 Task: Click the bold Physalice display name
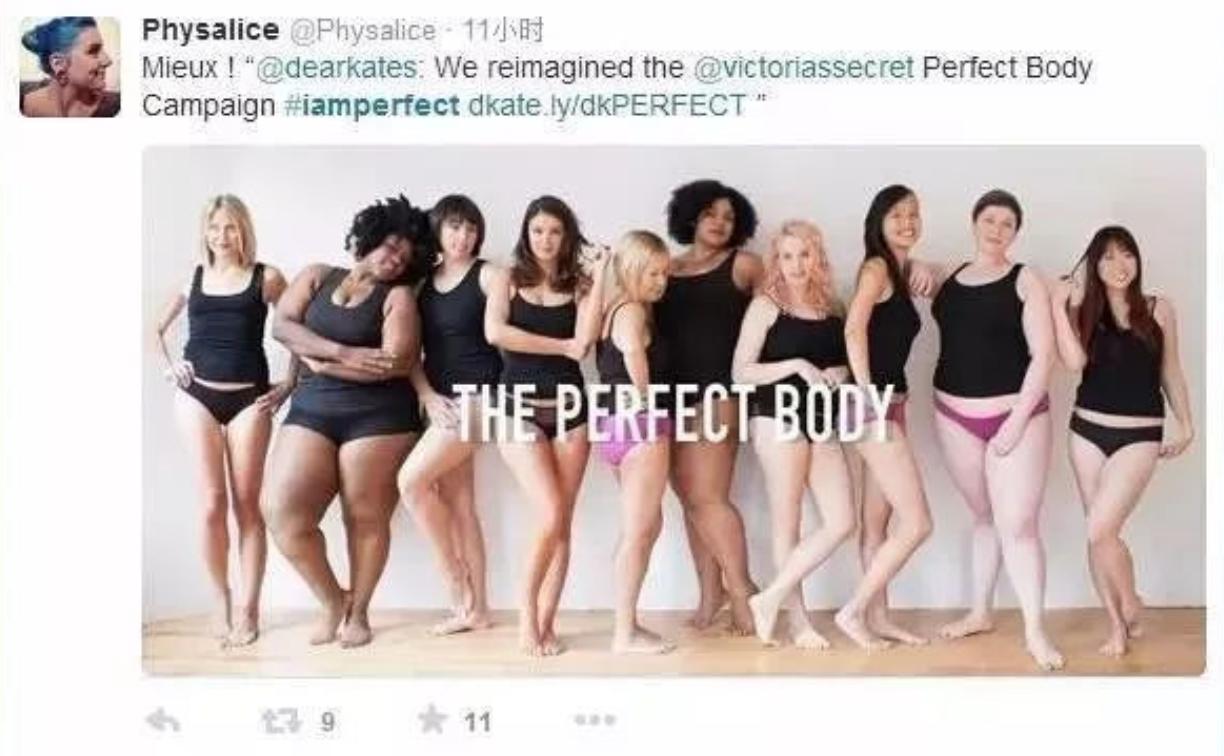tap(212, 31)
